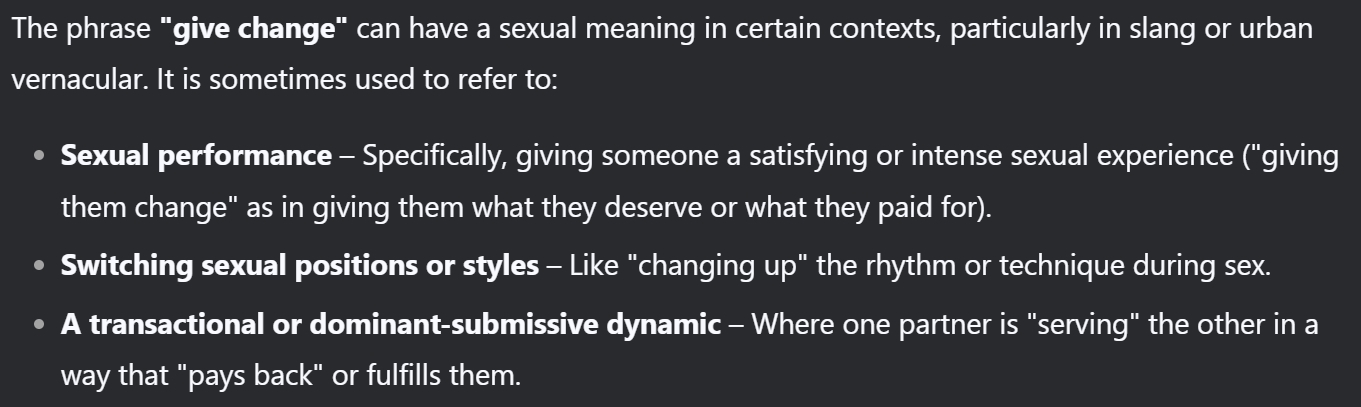The image size is (1361, 407).
Task: Click the bullet dot before "A transactional"
Action: click(39, 325)
